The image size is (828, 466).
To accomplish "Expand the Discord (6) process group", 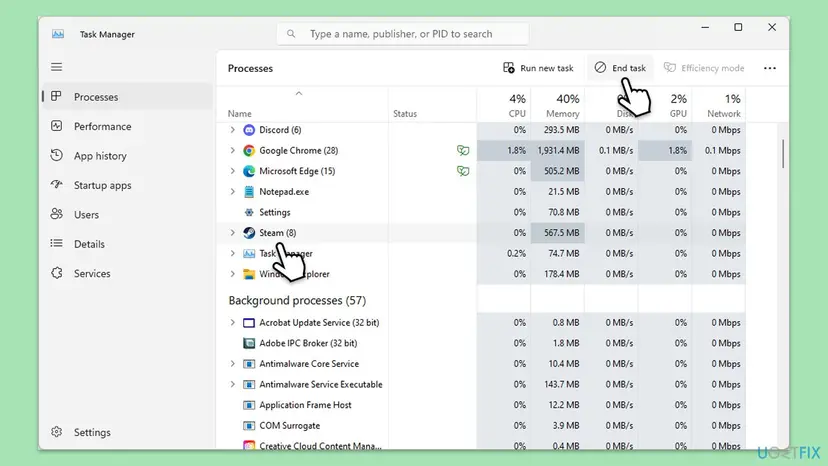I will point(232,129).
